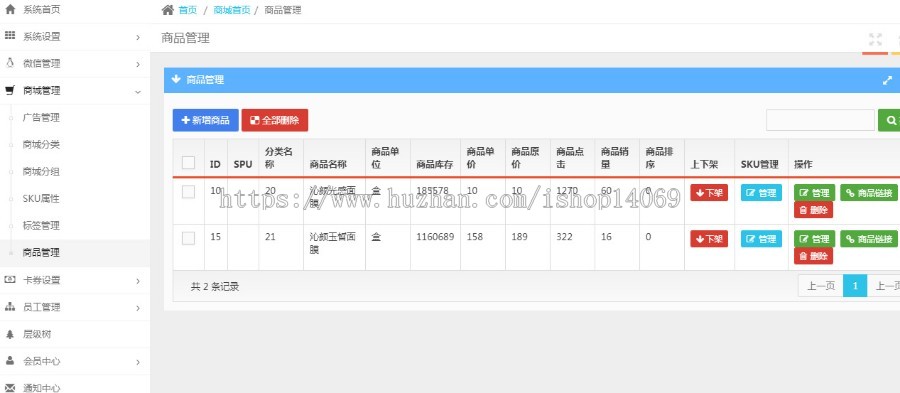This screenshot has width=900, height=393.
Task: Click green 管理 button for product ID 15
Action: [x=814, y=239]
